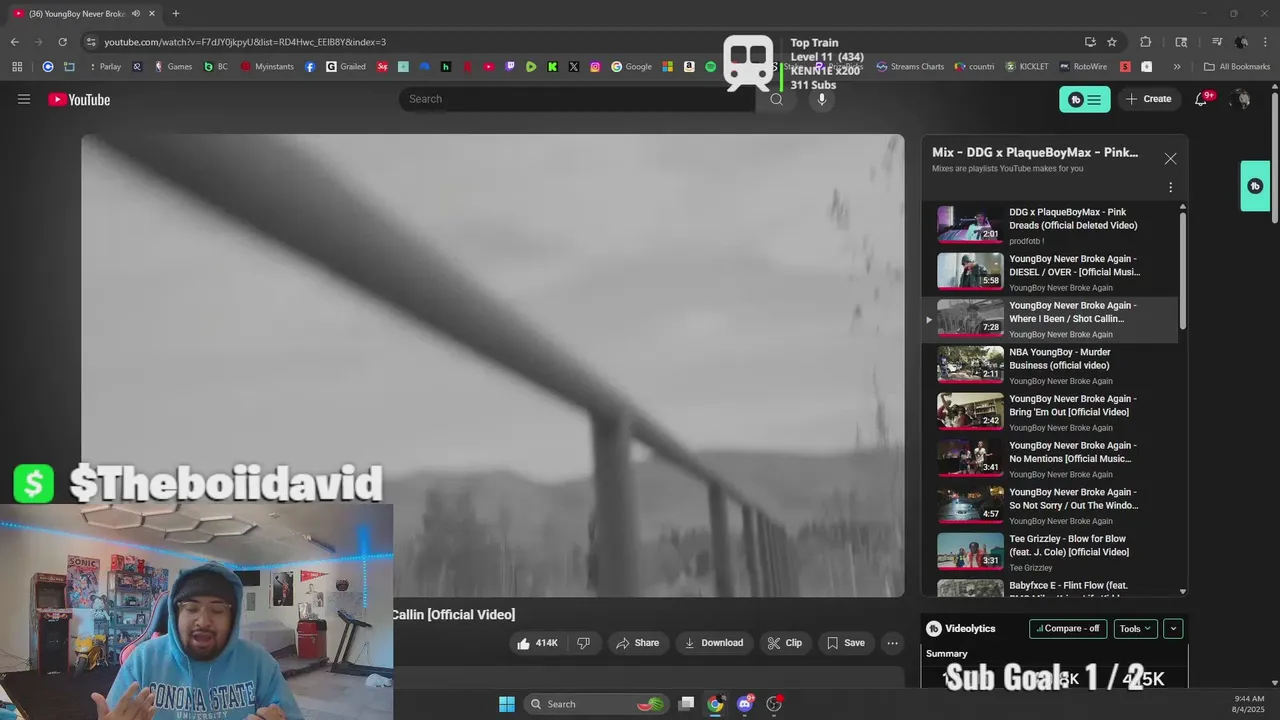Open the Instagram bookmark icon
The height and width of the screenshot is (720, 1280).
(595, 67)
